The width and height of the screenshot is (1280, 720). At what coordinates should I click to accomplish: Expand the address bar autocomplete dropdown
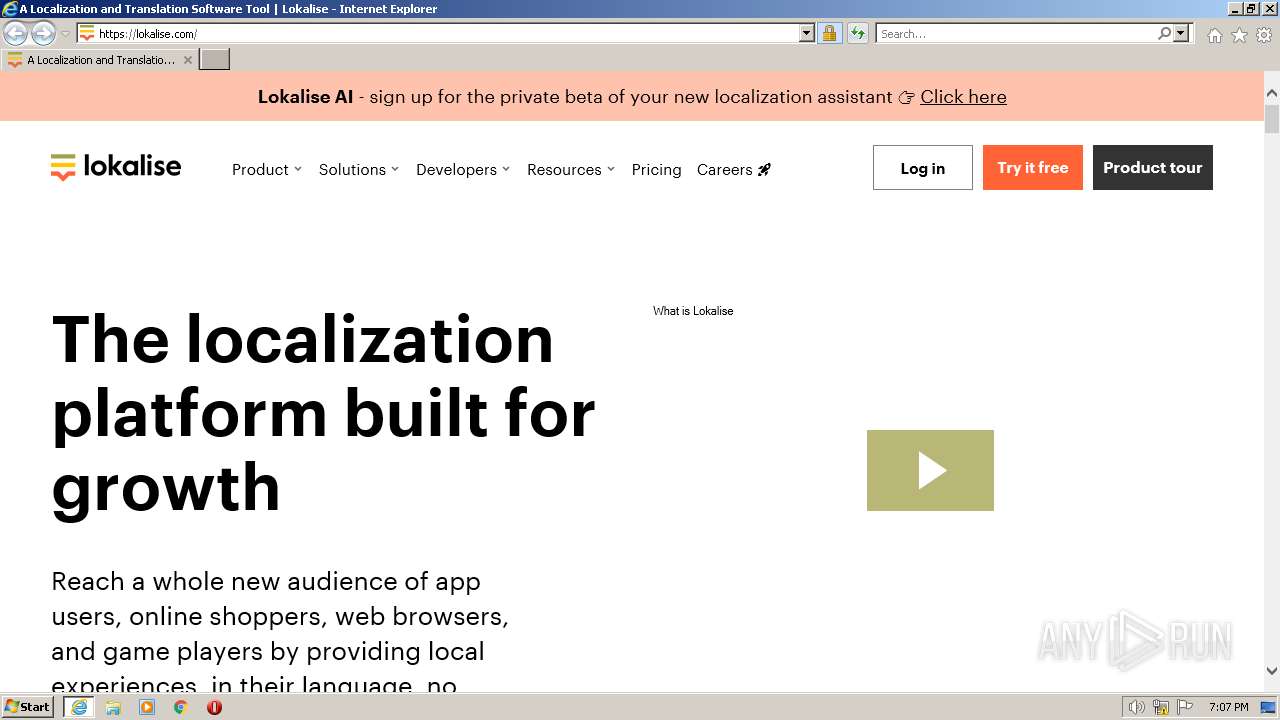click(807, 34)
